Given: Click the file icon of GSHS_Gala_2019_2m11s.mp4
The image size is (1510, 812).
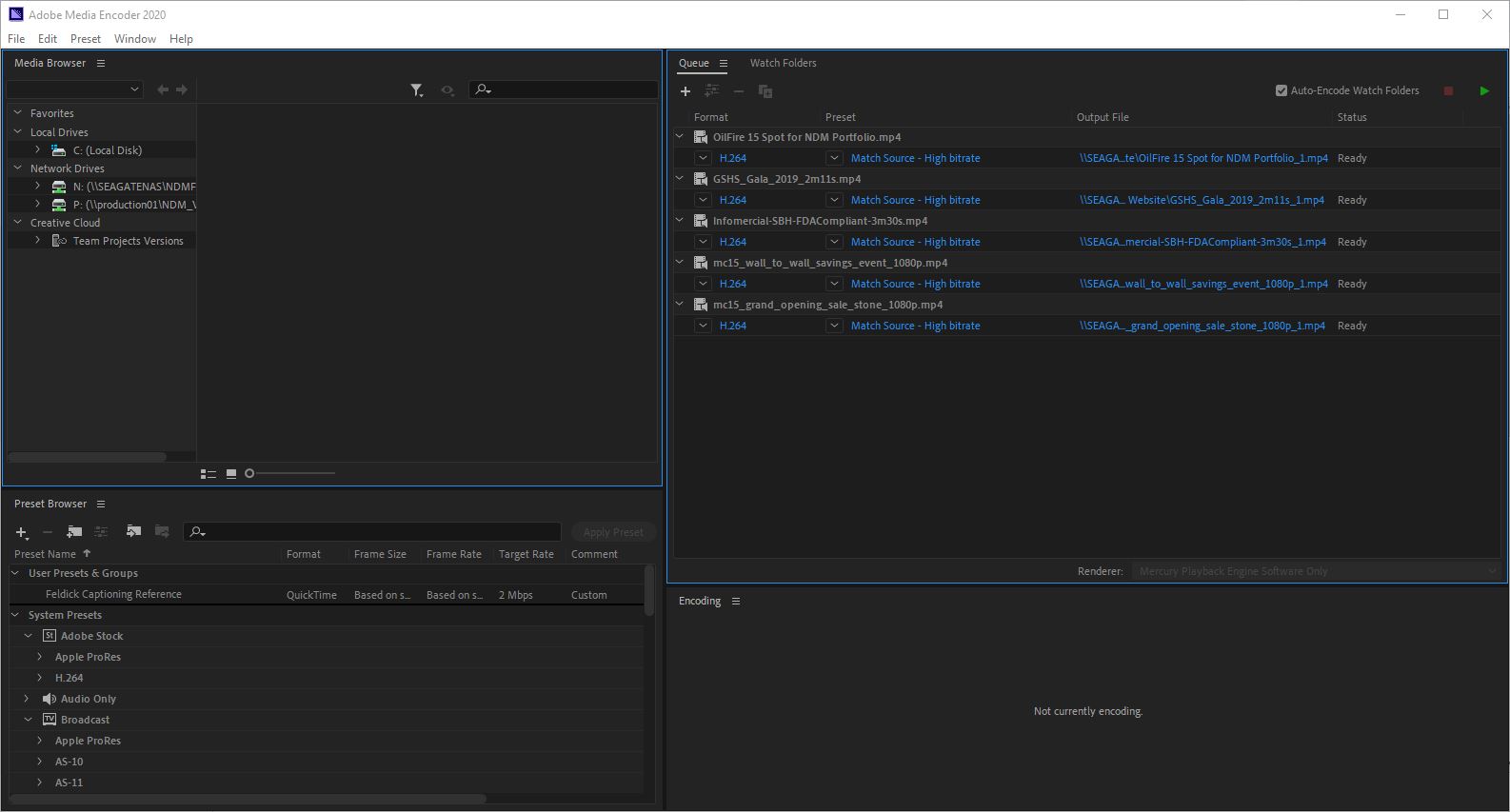Looking at the screenshot, I should coord(701,180).
